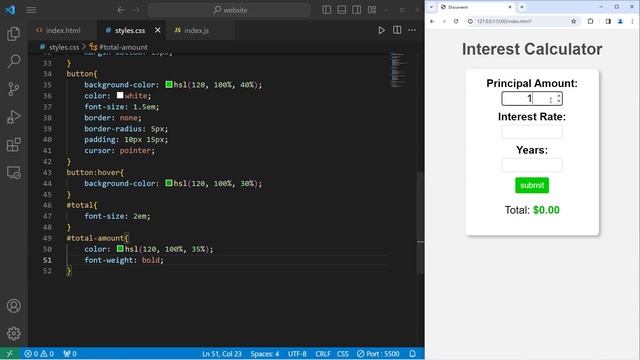Go back in VS Code navigation
This screenshot has width=640, height=360.
[x=121, y=10]
